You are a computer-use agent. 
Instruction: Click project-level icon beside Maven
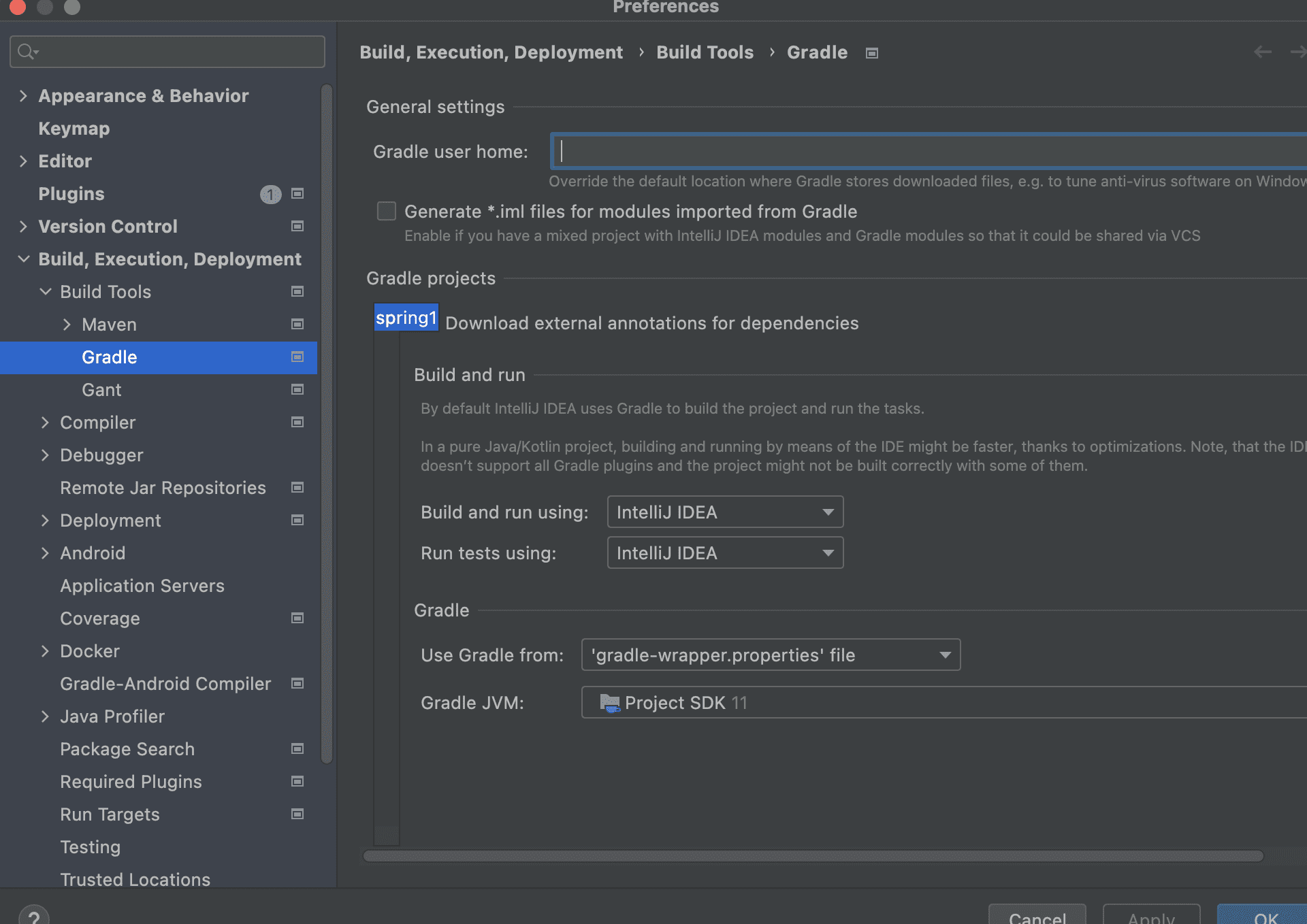[297, 325]
